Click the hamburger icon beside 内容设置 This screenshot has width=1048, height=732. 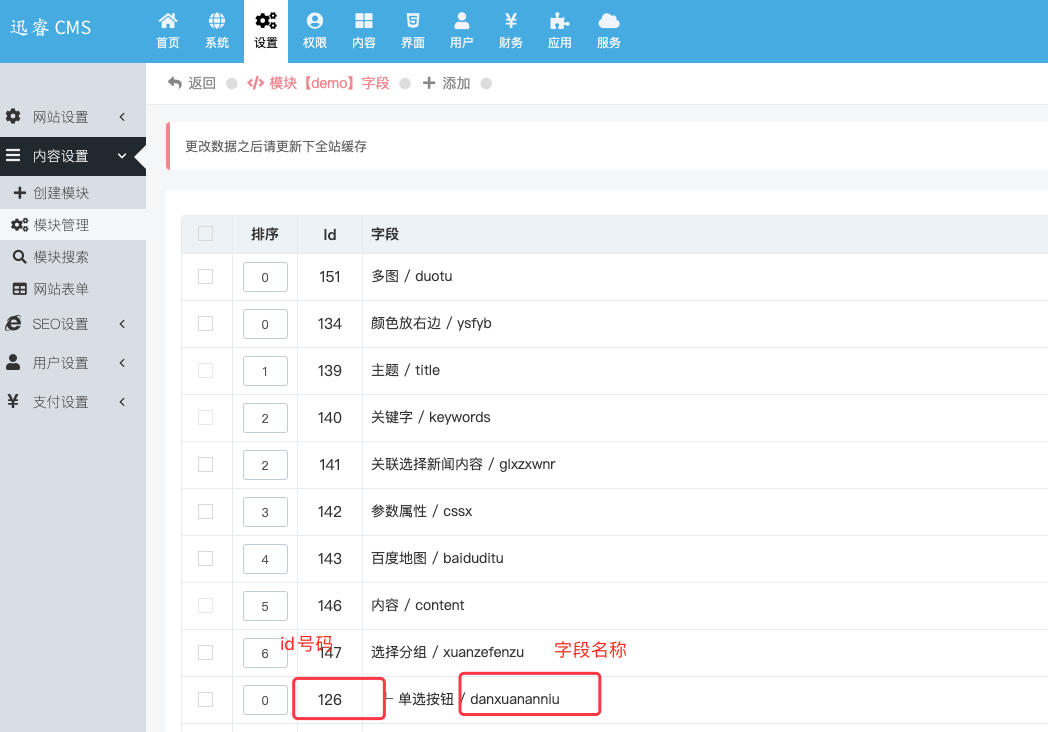click(13, 155)
